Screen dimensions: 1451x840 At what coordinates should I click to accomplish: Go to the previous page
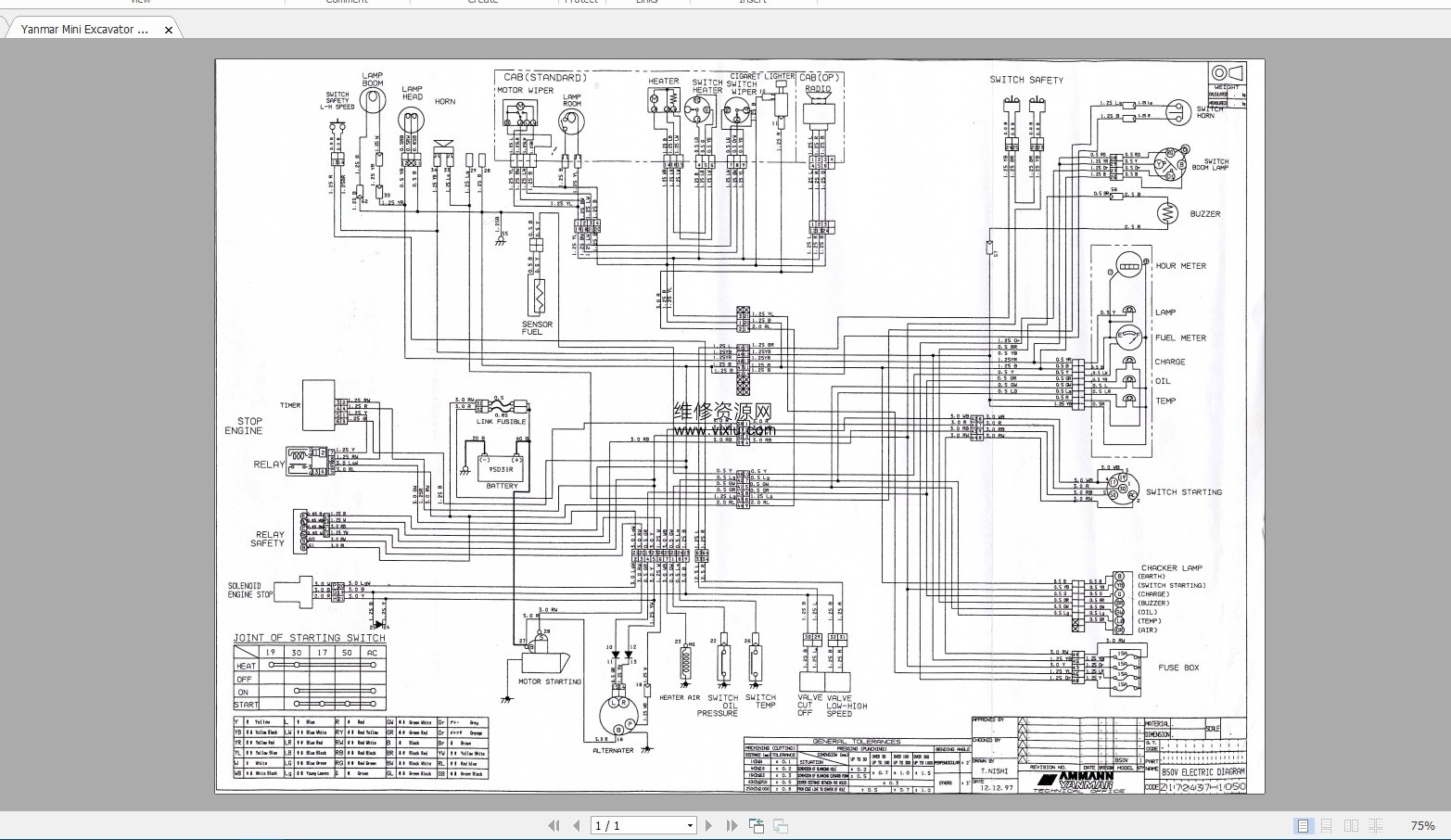[x=576, y=825]
